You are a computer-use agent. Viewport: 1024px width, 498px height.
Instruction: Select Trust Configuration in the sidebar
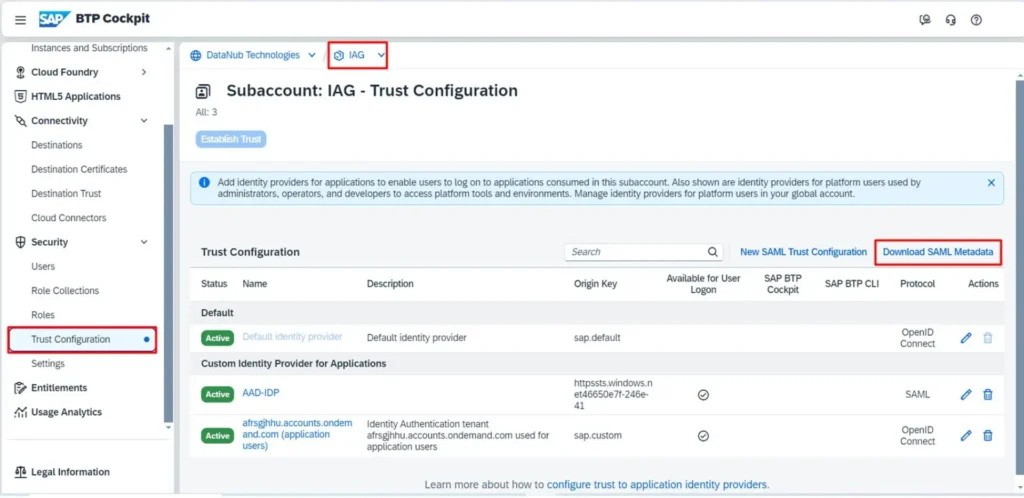coord(71,339)
